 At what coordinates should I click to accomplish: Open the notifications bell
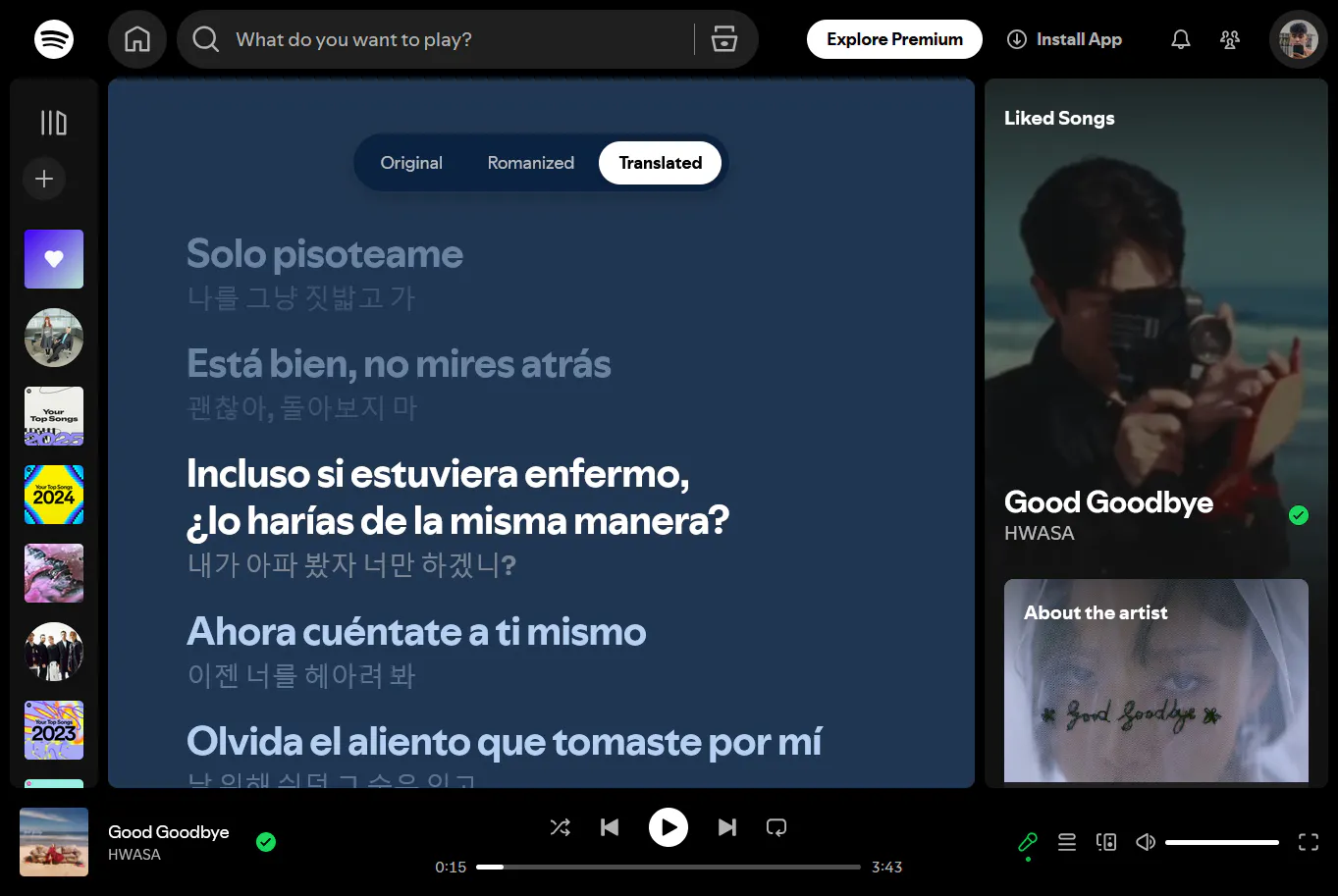(1181, 39)
